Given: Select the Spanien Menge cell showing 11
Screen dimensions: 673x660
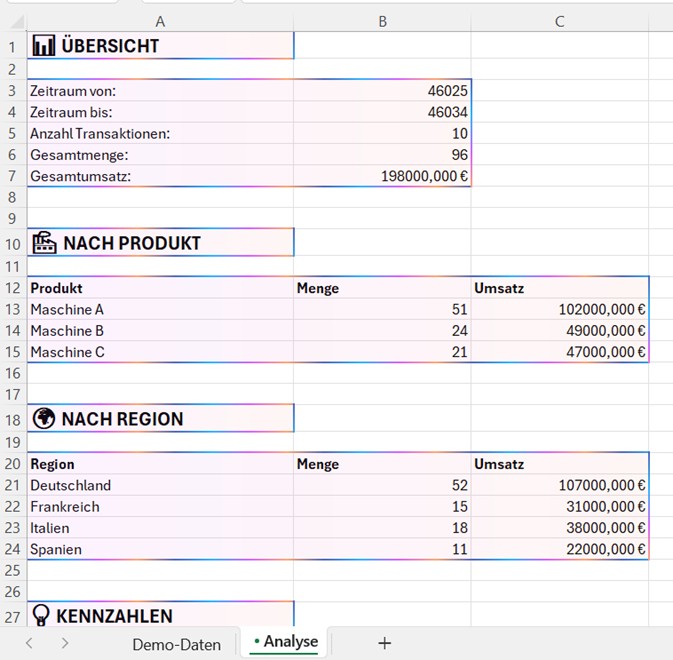Looking at the screenshot, I should click(x=382, y=549).
